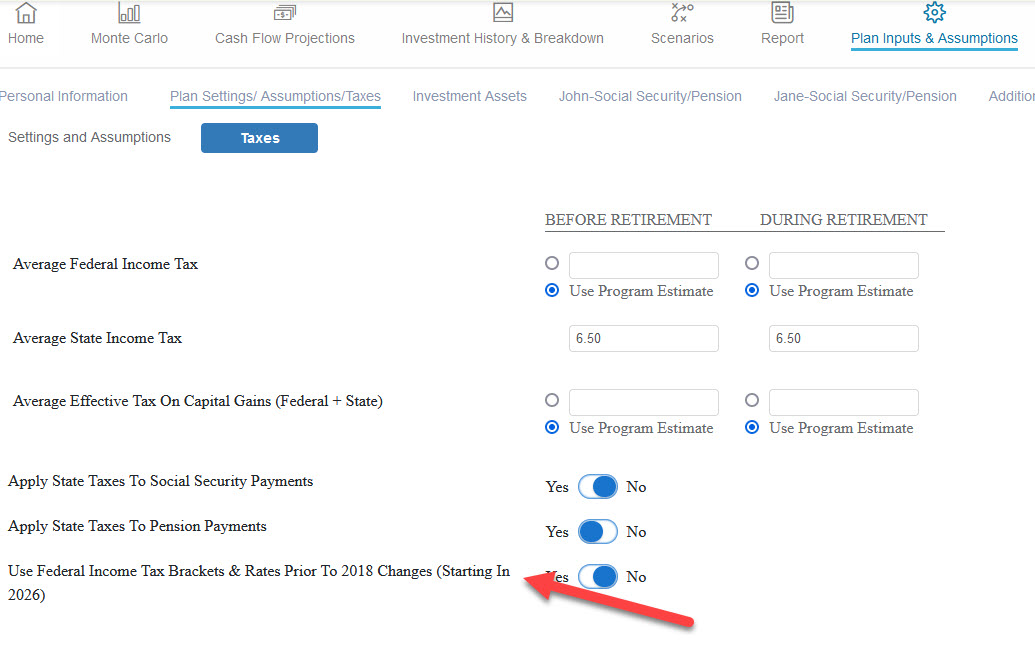Click the Home house icon

(x=26, y=13)
